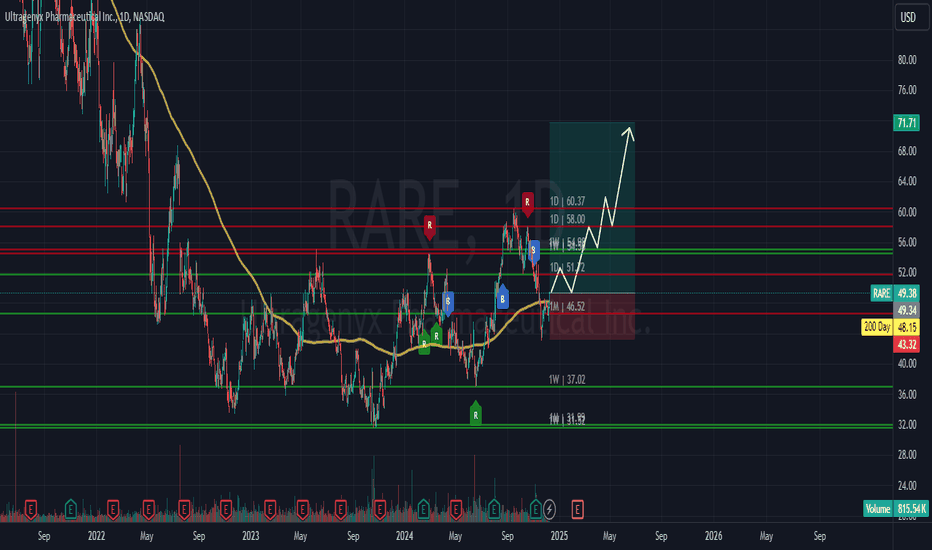Click the blue B marker near May 2024
Screen dimensions: 932x550
[x=448, y=302]
